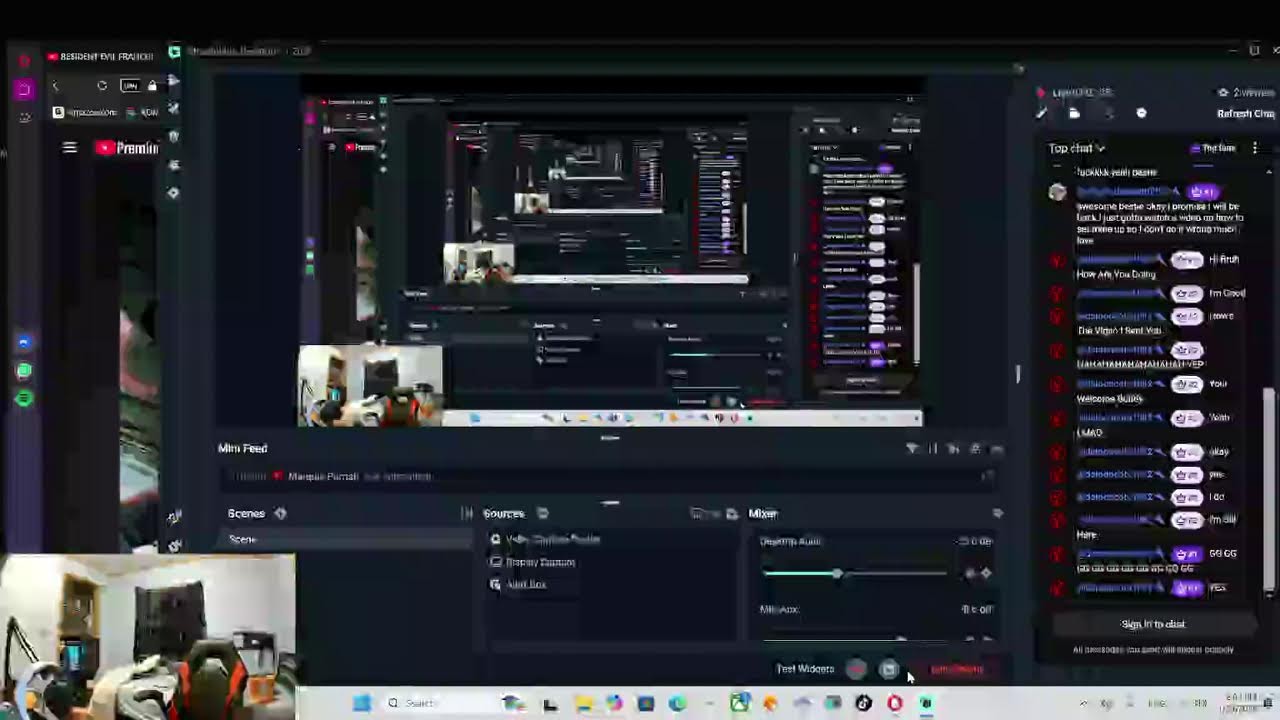The image size is (1280, 720).
Task: Click the red streaming button
Action: [957, 669]
